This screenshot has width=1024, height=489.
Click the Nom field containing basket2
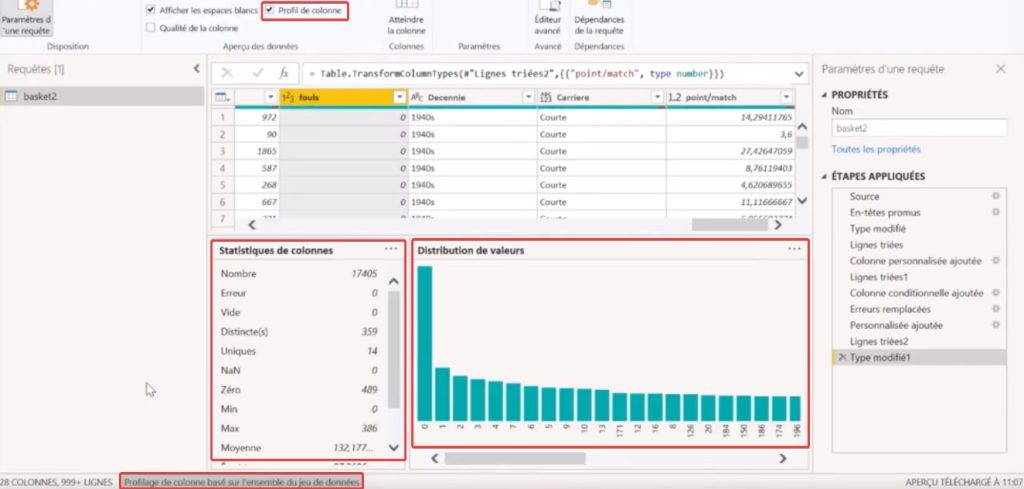click(920, 128)
